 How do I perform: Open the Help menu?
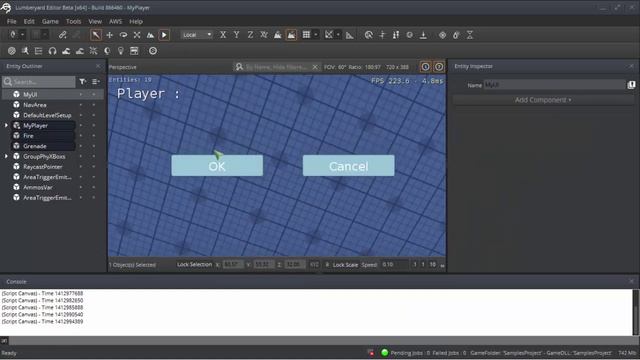[x=136, y=21]
